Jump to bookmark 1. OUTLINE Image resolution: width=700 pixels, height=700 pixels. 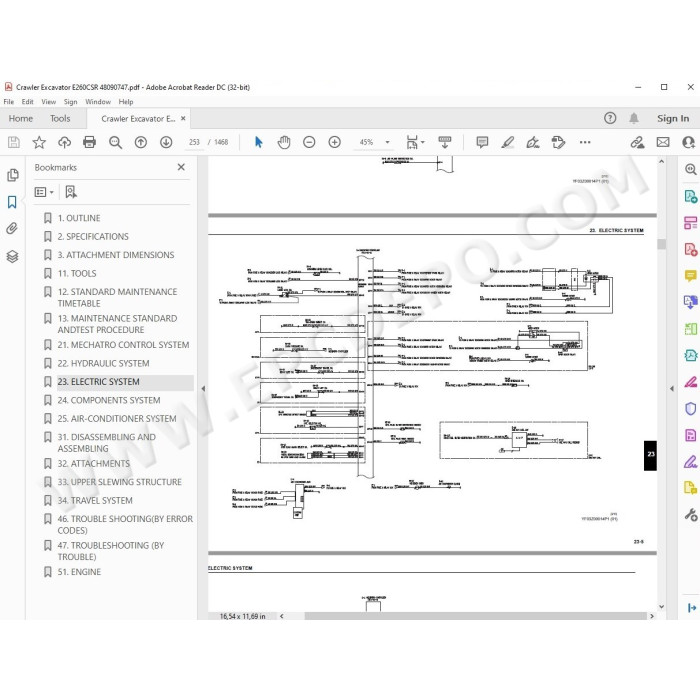tap(79, 218)
